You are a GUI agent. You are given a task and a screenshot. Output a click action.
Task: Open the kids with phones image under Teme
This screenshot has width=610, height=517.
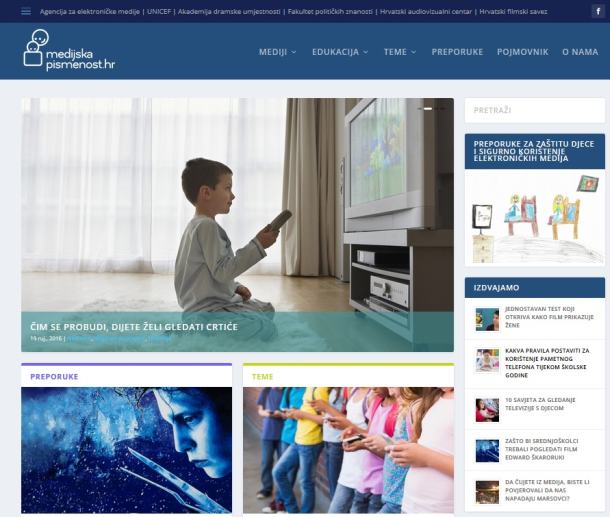point(348,450)
